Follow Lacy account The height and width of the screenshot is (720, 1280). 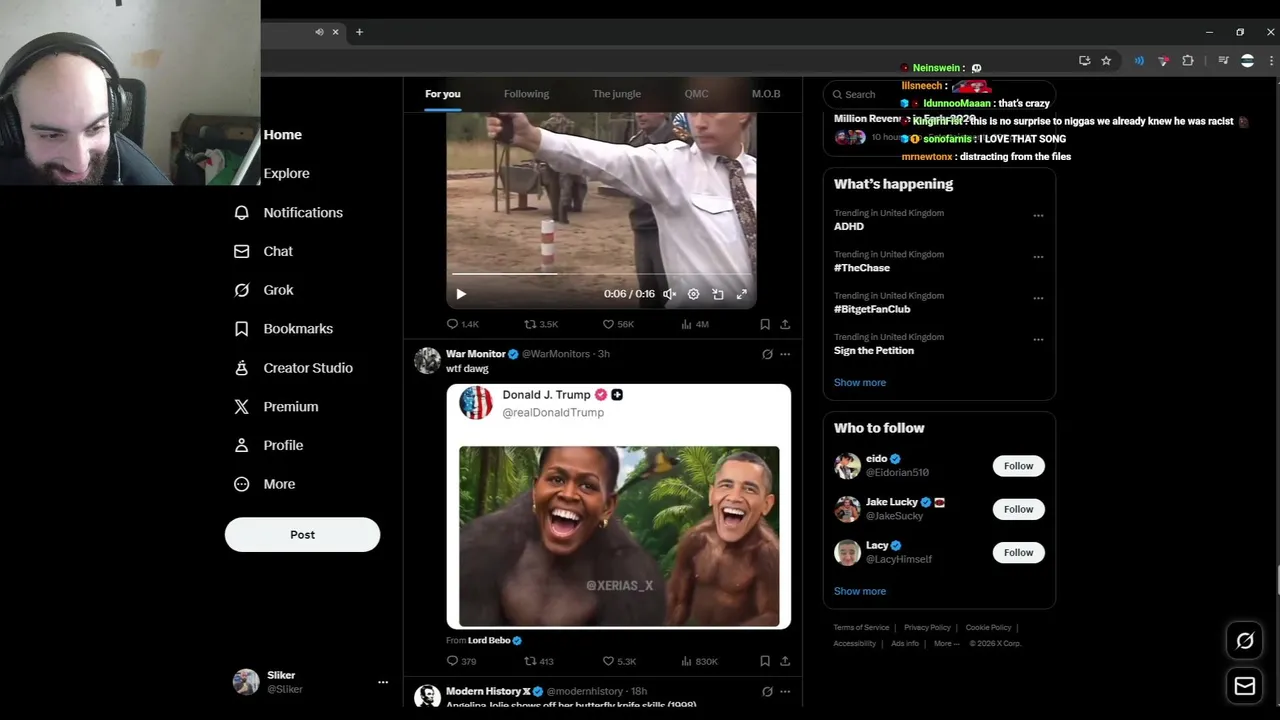(1018, 552)
